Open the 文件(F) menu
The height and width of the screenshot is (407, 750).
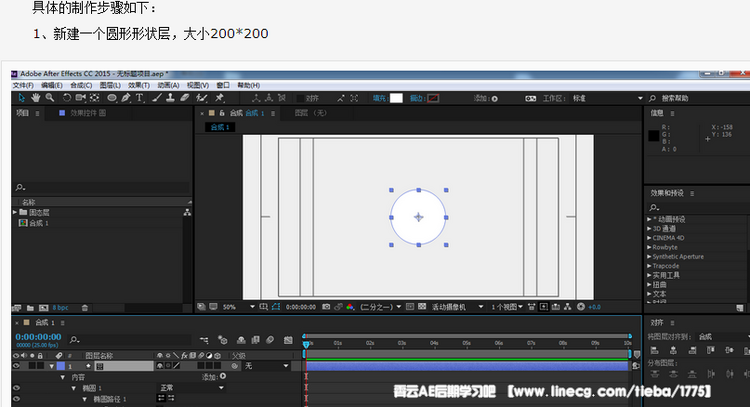coord(23,85)
